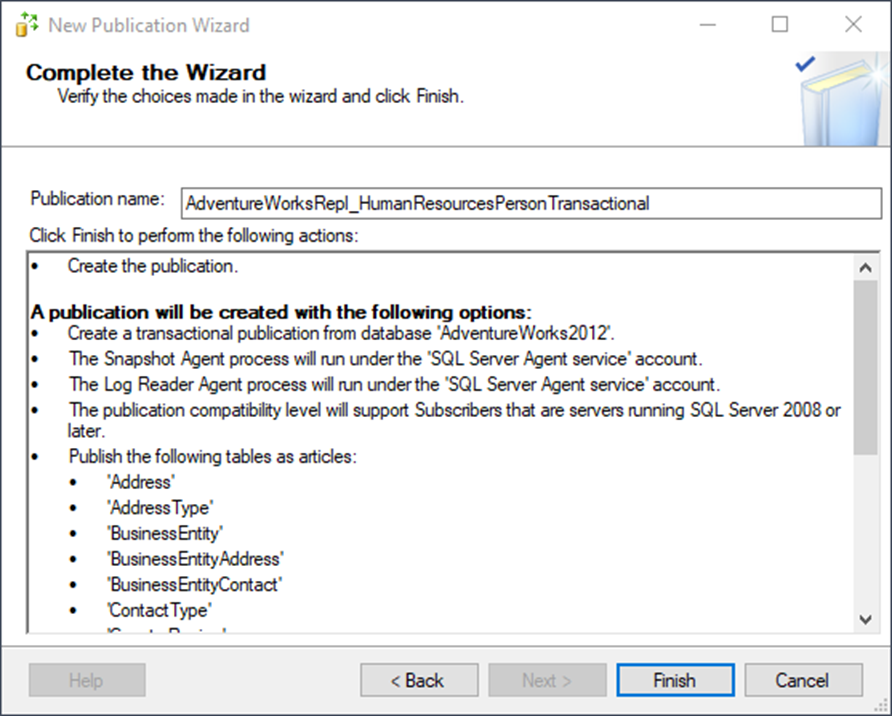Maximize the New Publication Wizard window

click(x=780, y=25)
